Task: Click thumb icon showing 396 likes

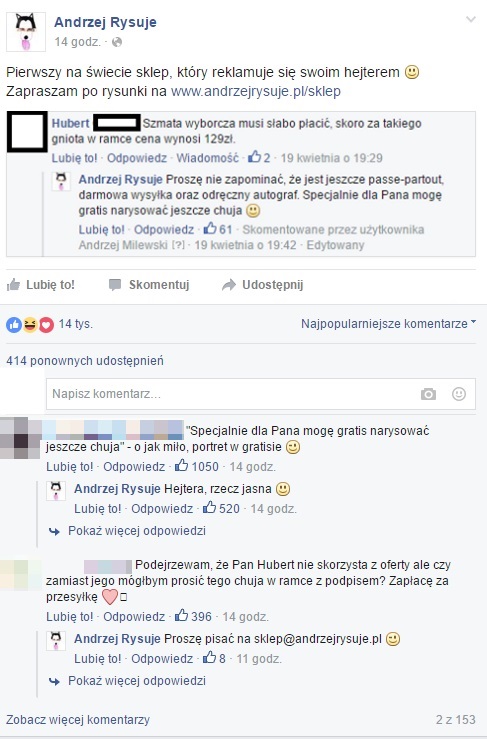Action: click(x=182, y=616)
